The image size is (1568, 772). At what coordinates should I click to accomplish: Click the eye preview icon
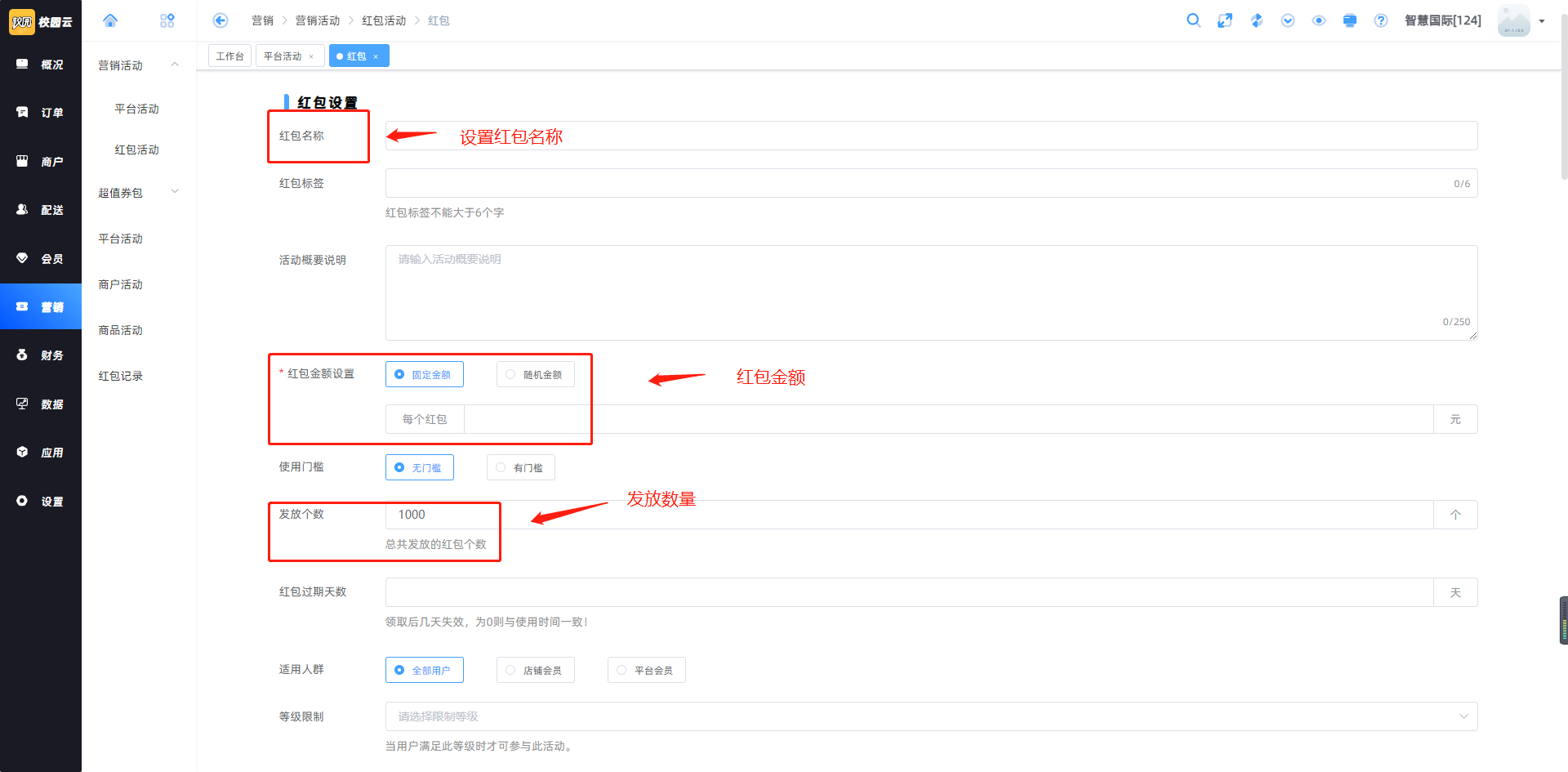coord(1318,20)
